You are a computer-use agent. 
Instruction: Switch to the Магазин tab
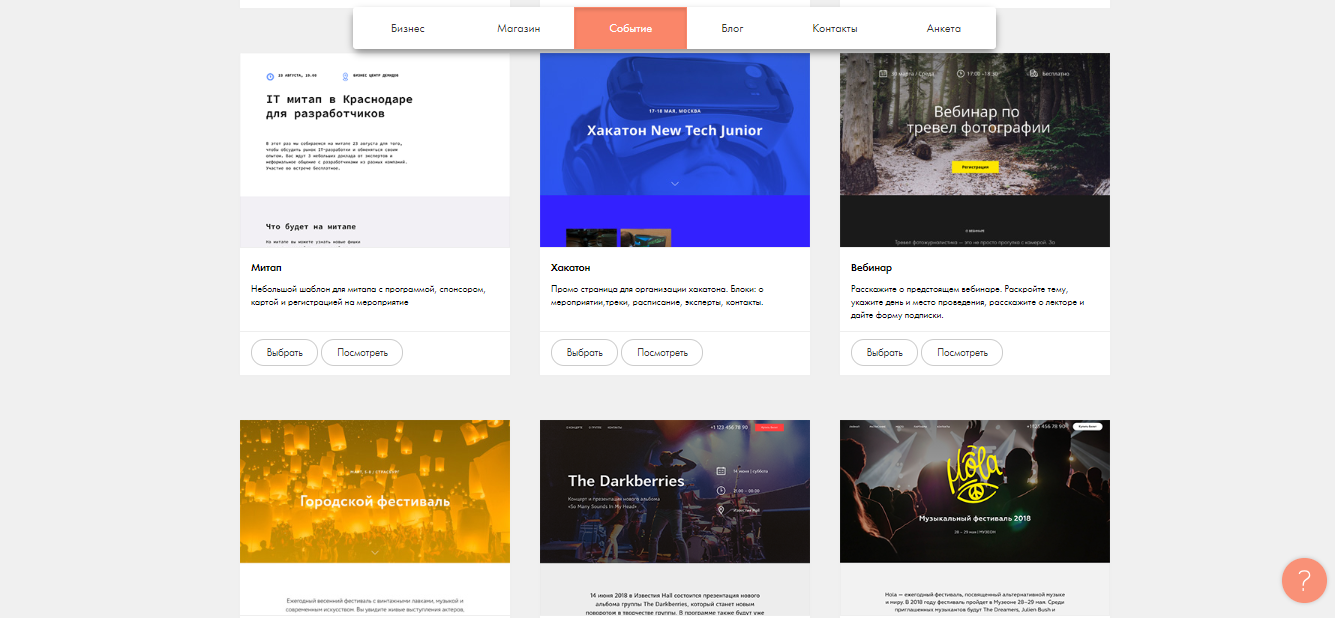click(x=518, y=28)
